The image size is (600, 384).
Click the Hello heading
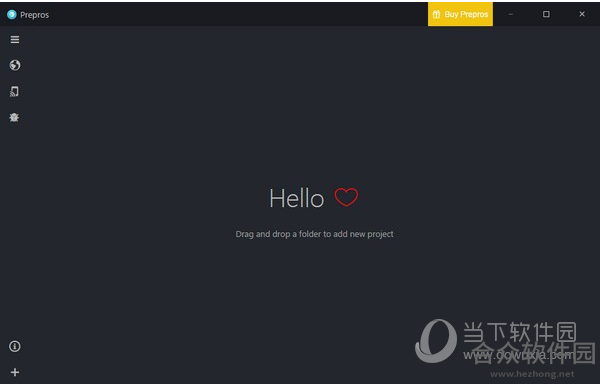coord(297,199)
